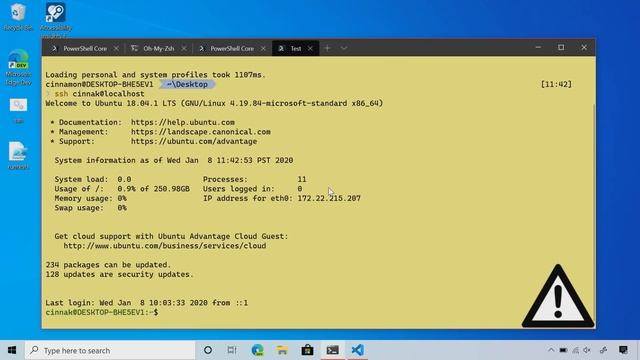The image size is (640, 360).
Task: Click the Test tab PowerShell icon
Action: point(281,49)
